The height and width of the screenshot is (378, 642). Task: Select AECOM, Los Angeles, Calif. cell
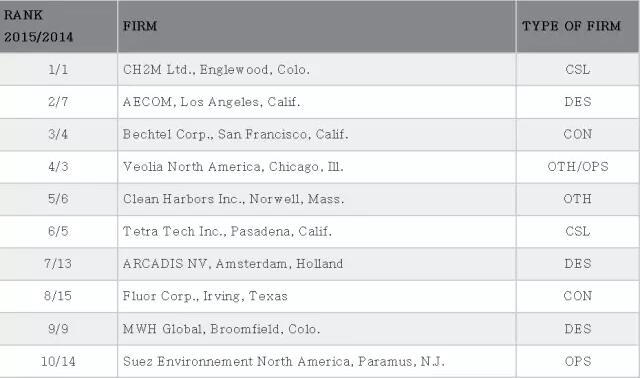[x=316, y=102]
